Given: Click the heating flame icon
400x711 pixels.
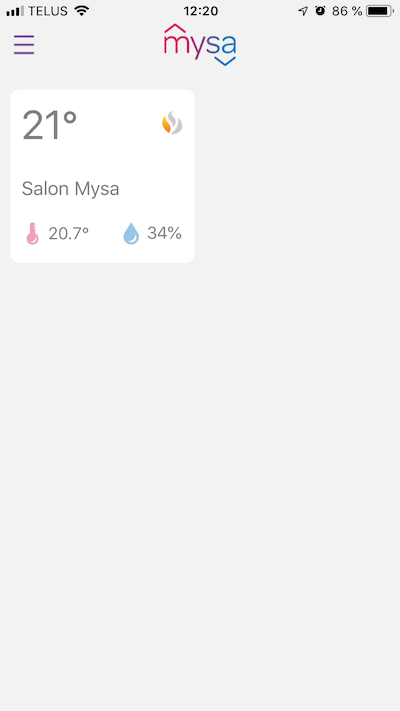Looking at the screenshot, I should (x=172, y=123).
